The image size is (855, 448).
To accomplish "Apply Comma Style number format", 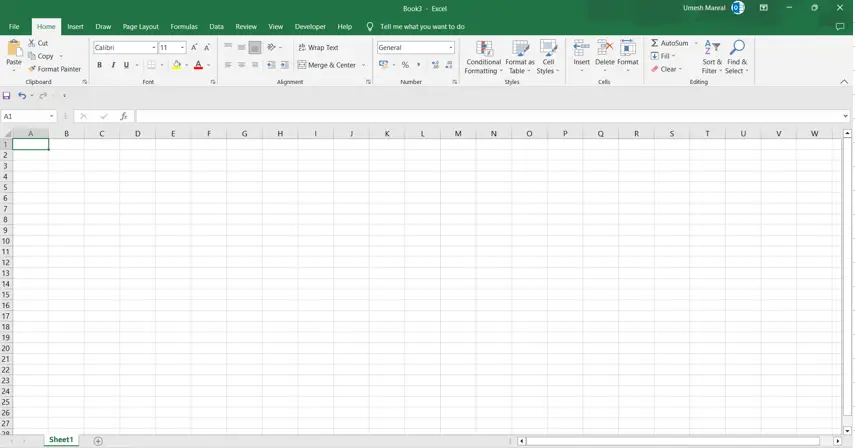I will pos(419,65).
